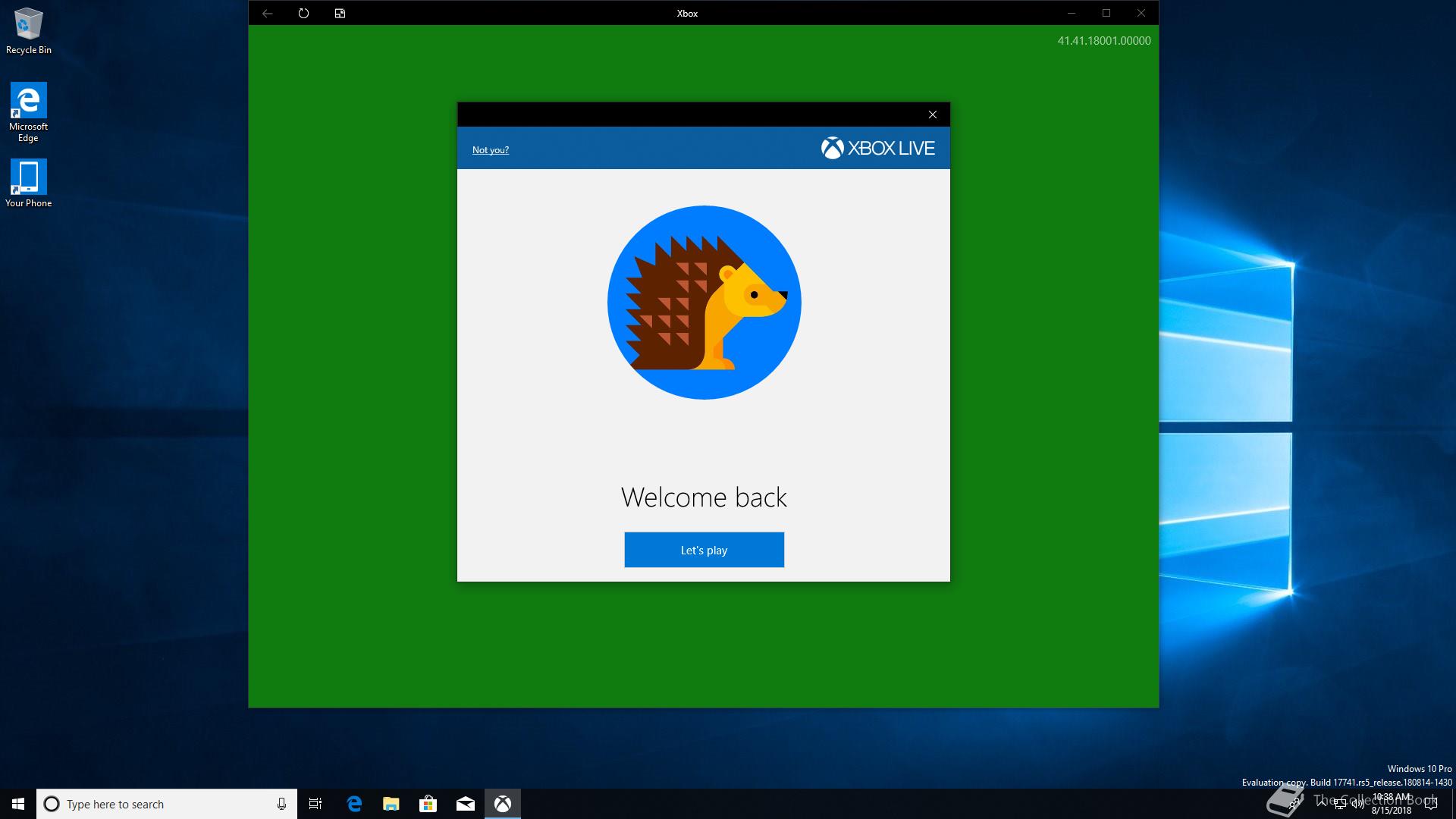Viewport: 1456px width, 819px height.
Task: Open the Action Center notification icon
Action: click(1431, 804)
